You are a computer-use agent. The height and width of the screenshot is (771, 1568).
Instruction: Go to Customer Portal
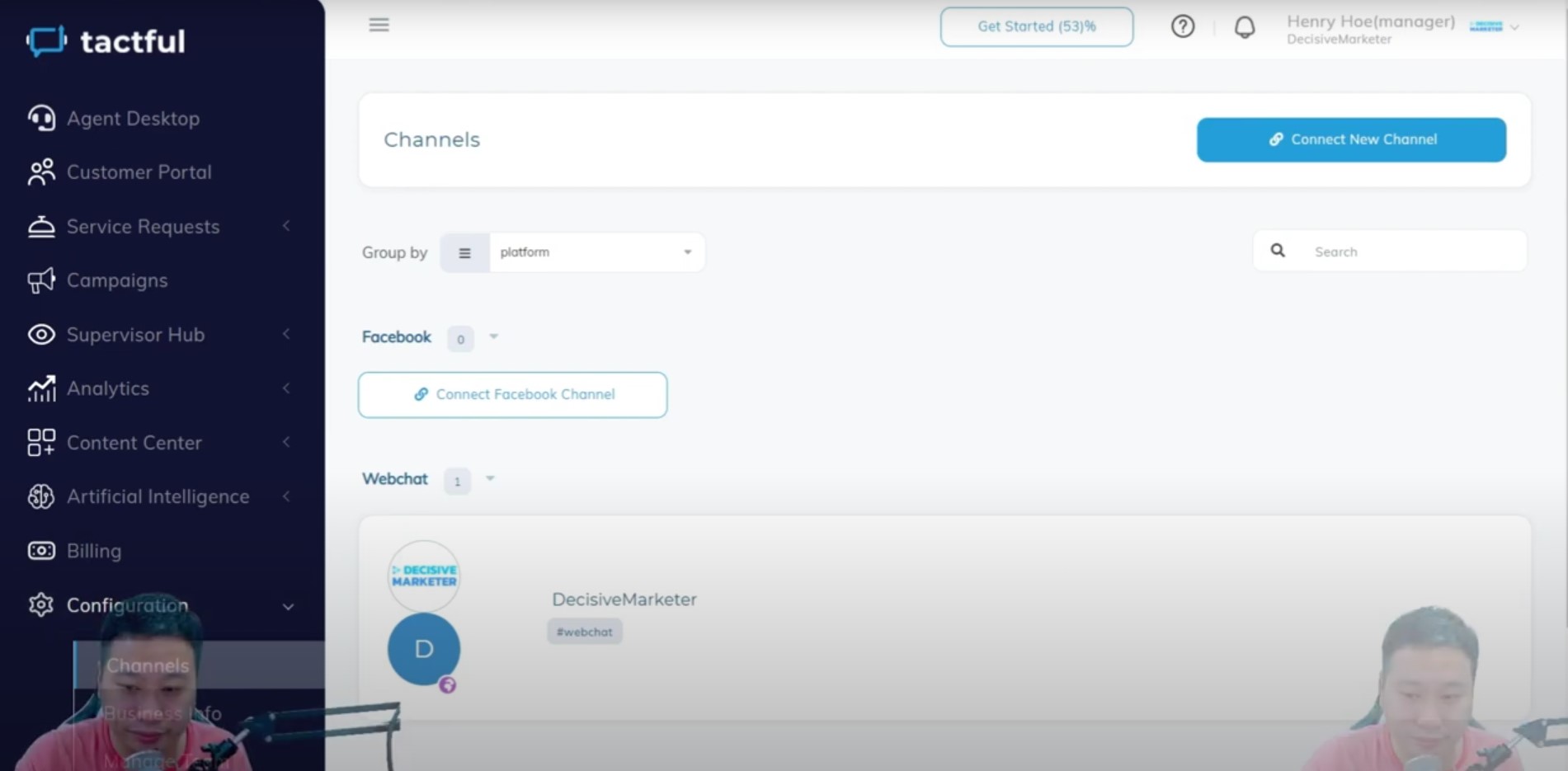pyautogui.click(x=139, y=172)
